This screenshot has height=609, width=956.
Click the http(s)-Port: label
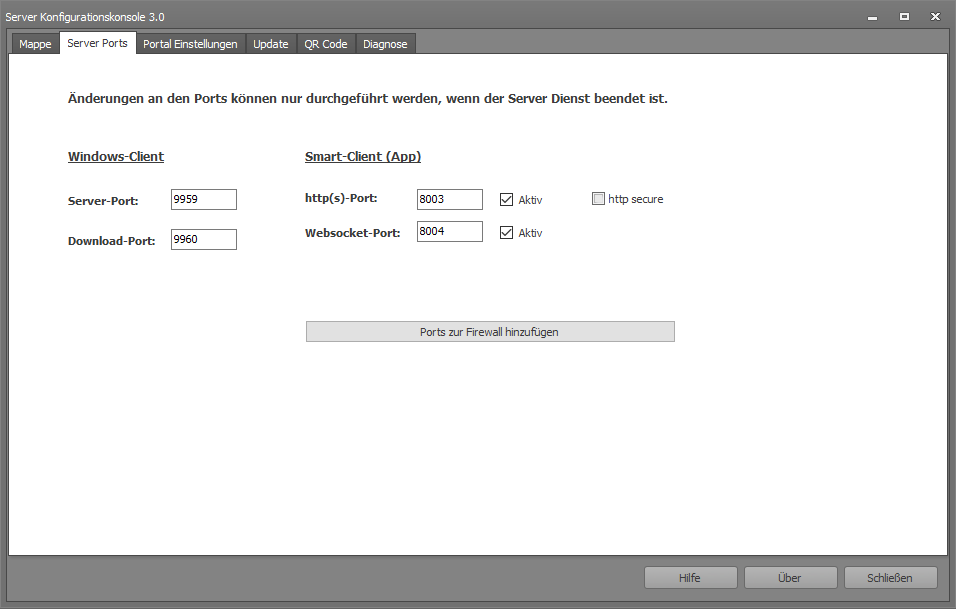point(341,198)
